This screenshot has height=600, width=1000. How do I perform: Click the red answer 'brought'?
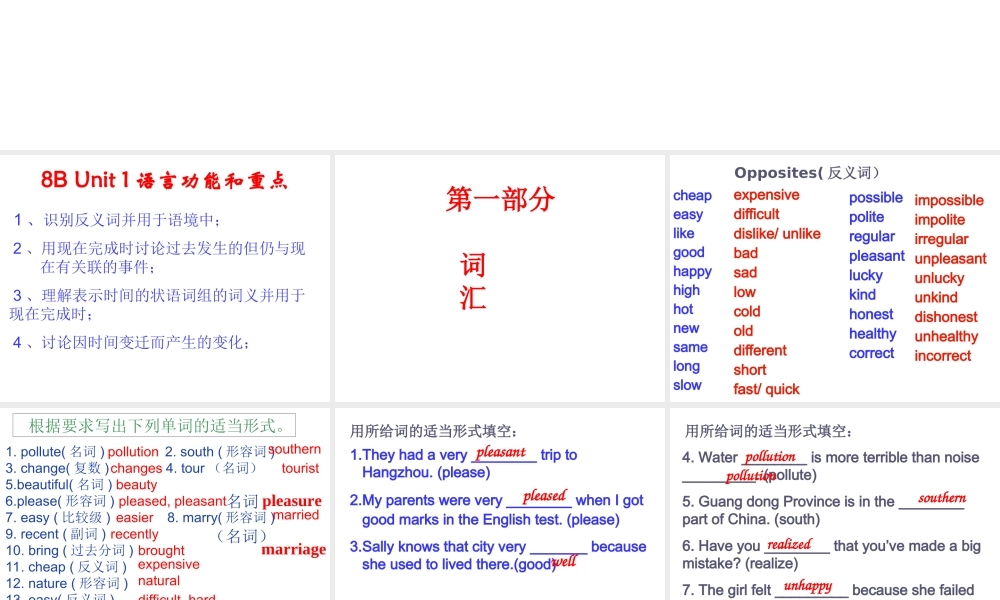click(161, 551)
